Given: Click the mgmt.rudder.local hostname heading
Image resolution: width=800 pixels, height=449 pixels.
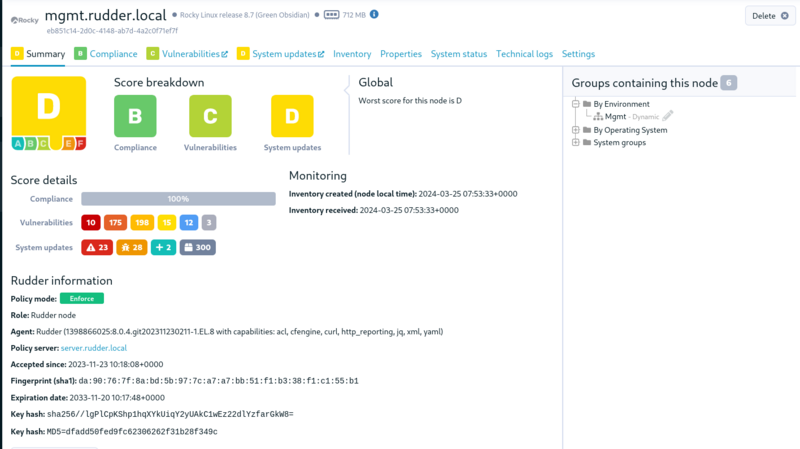Looking at the screenshot, I should tap(106, 15).
